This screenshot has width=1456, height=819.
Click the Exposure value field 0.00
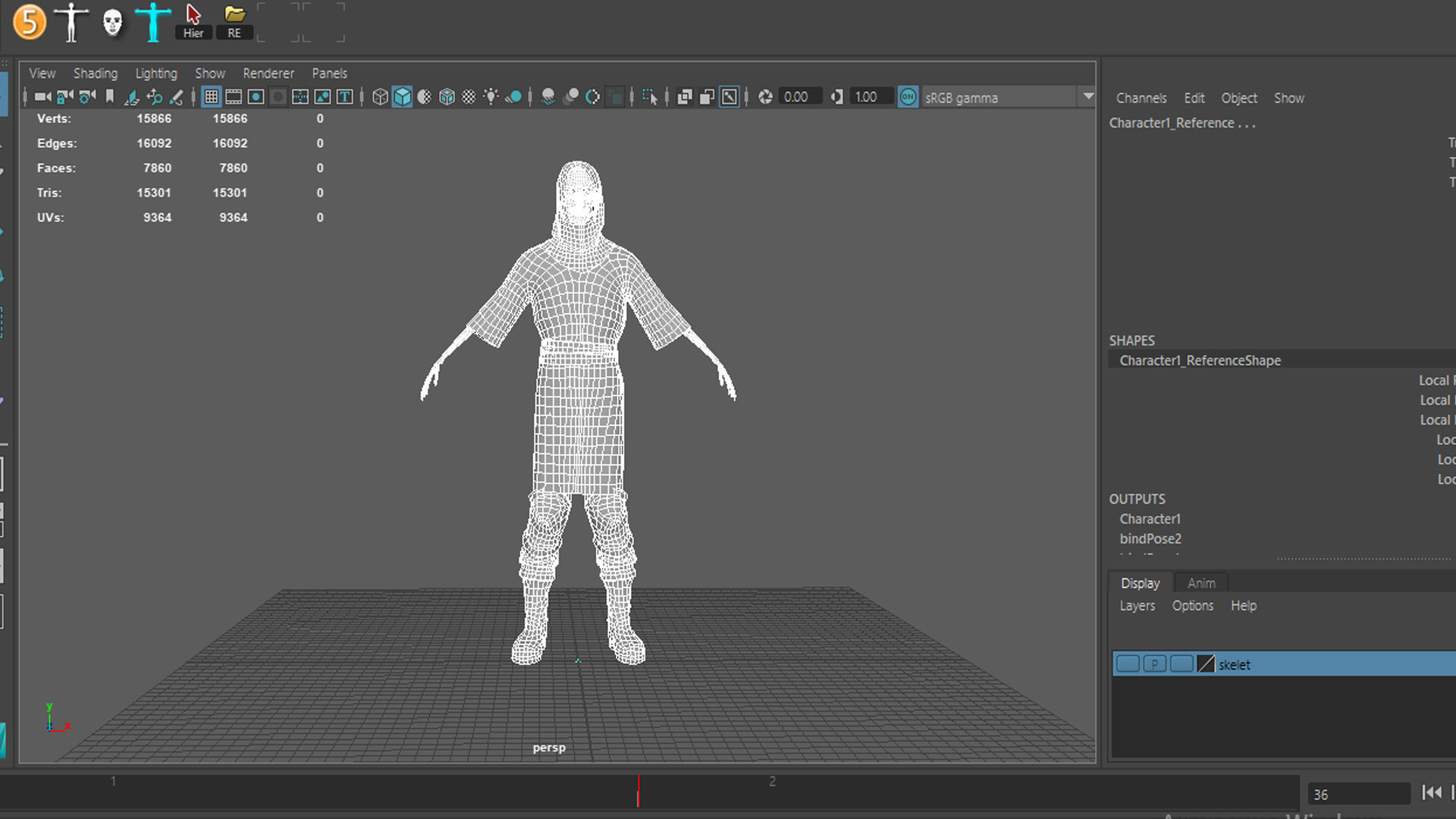click(800, 97)
